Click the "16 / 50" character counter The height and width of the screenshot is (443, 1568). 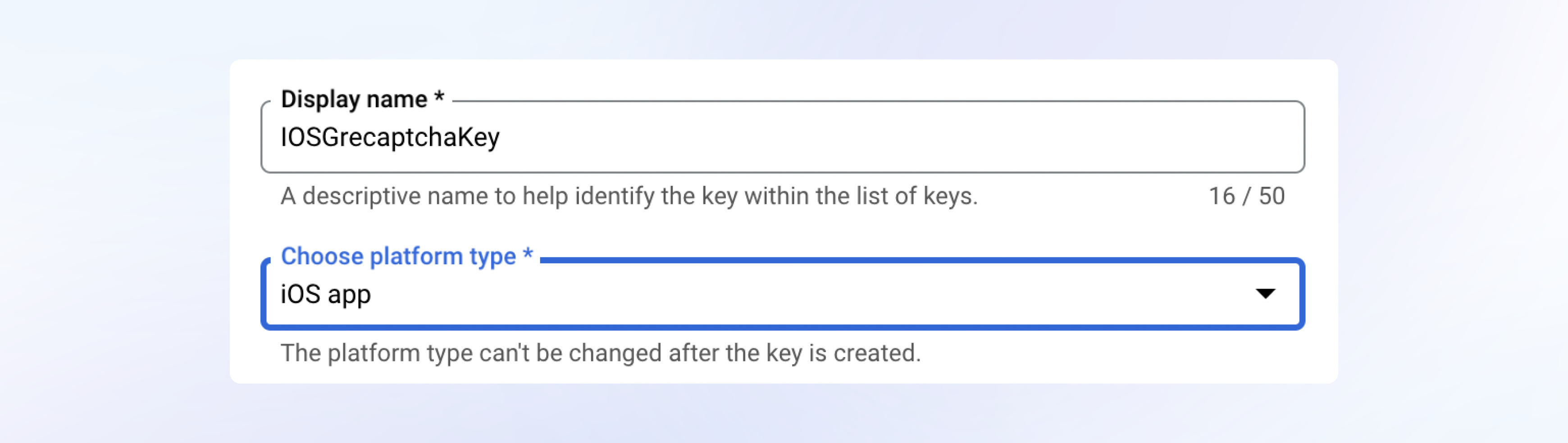point(1246,196)
